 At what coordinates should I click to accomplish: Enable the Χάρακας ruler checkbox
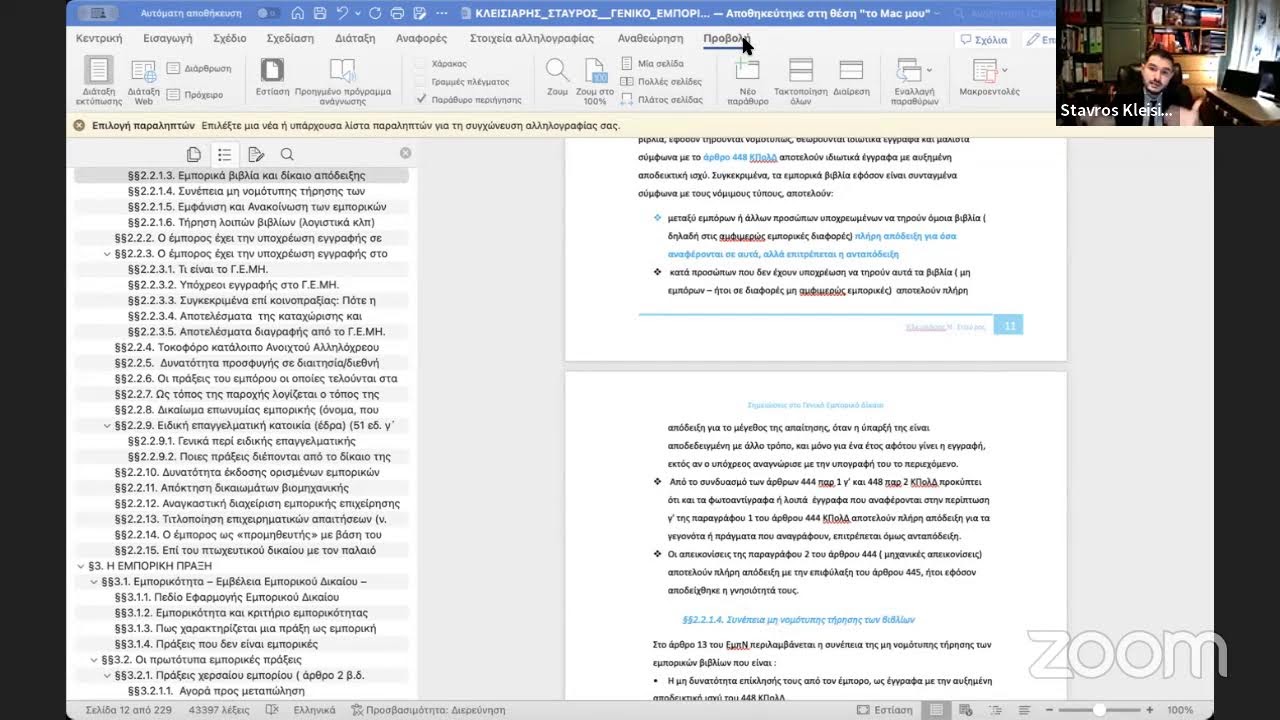point(422,63)
